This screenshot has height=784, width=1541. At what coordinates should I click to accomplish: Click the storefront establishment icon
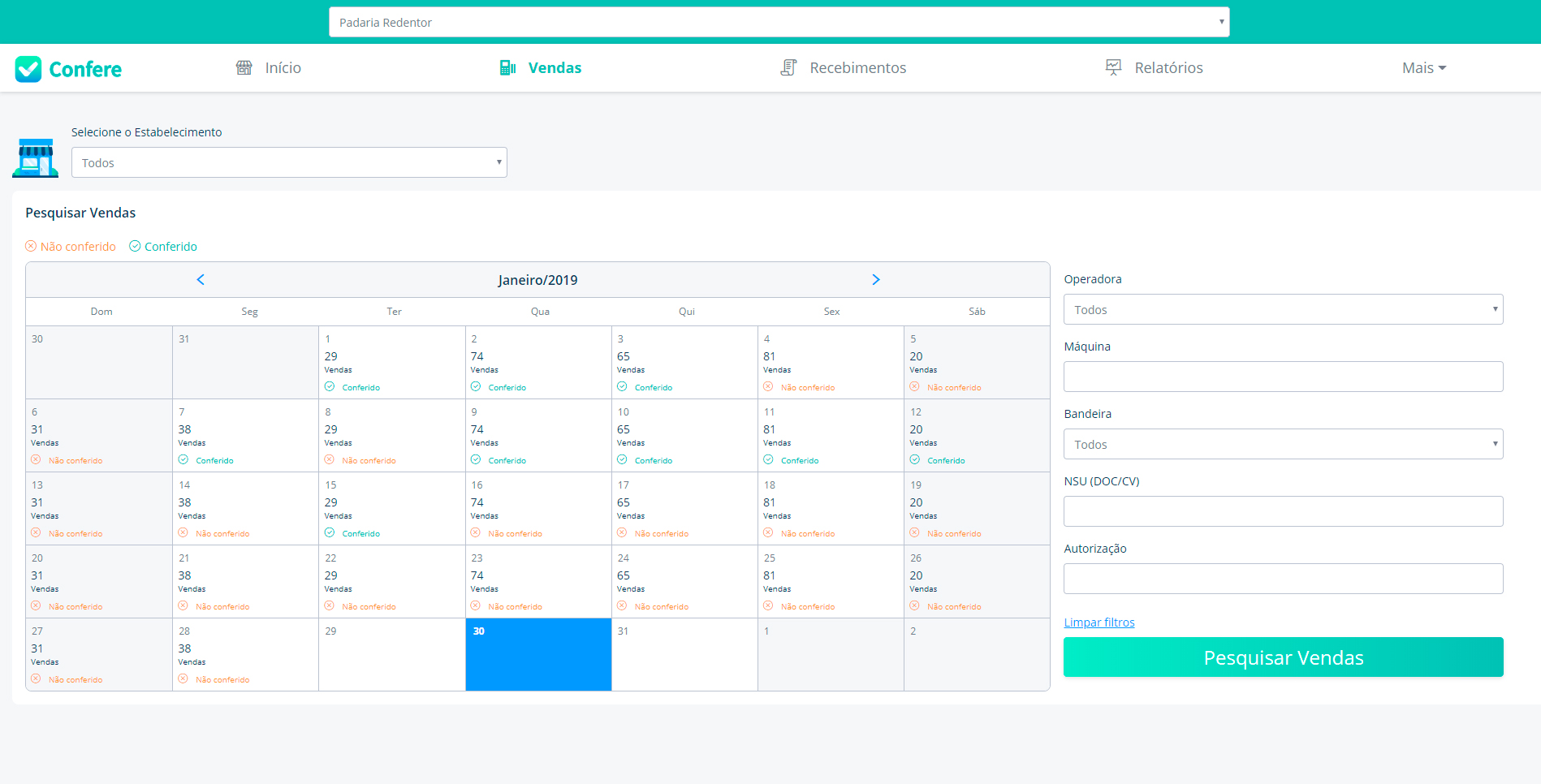pyautogui.click(x=35, y=158)
